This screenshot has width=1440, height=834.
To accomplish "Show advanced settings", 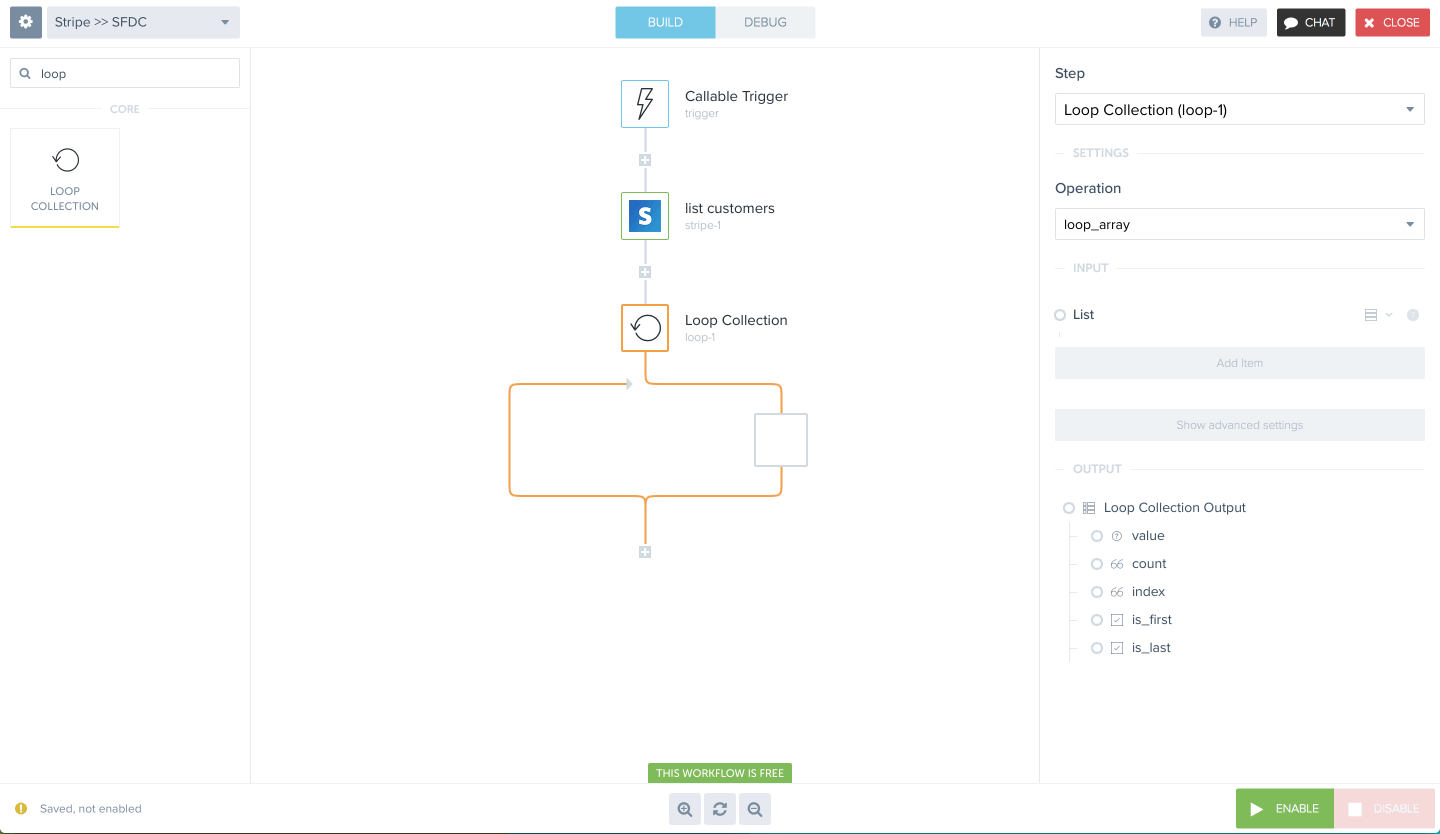I will (1240, 425).
